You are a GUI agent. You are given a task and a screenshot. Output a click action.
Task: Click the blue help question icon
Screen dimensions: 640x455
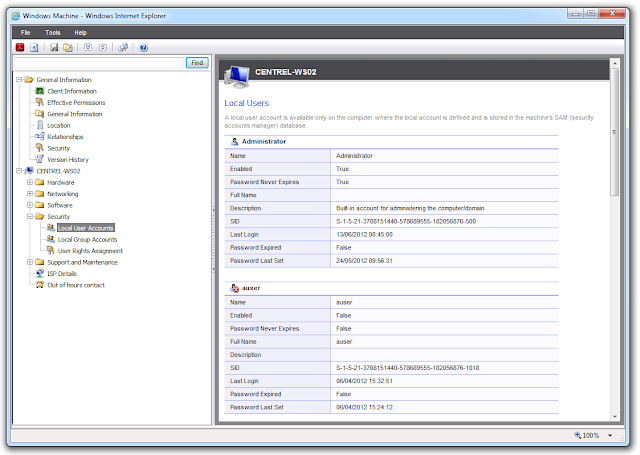[144, 47]
